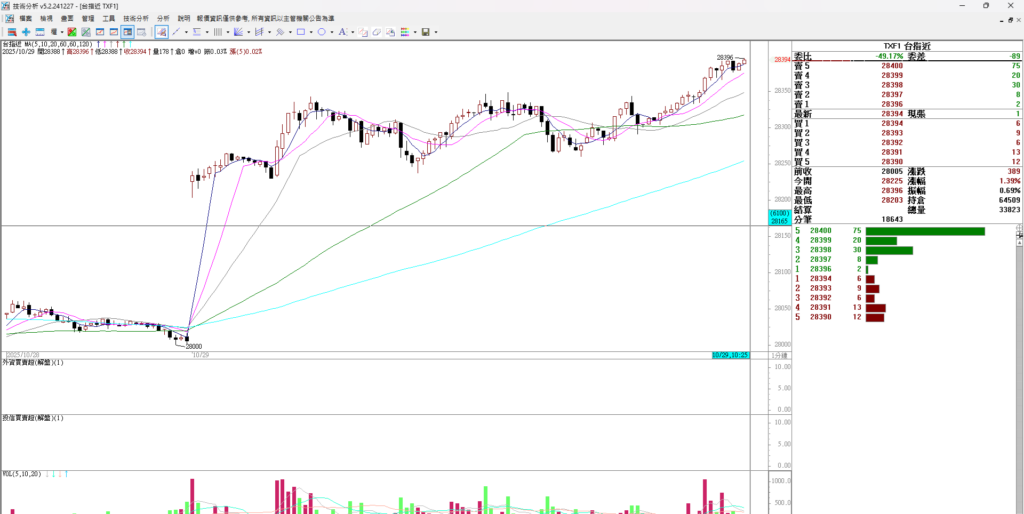Viewport: 1024px width, 514px height.
Task: Toggle the highlighted quote panel layout button
Action: 127,32
